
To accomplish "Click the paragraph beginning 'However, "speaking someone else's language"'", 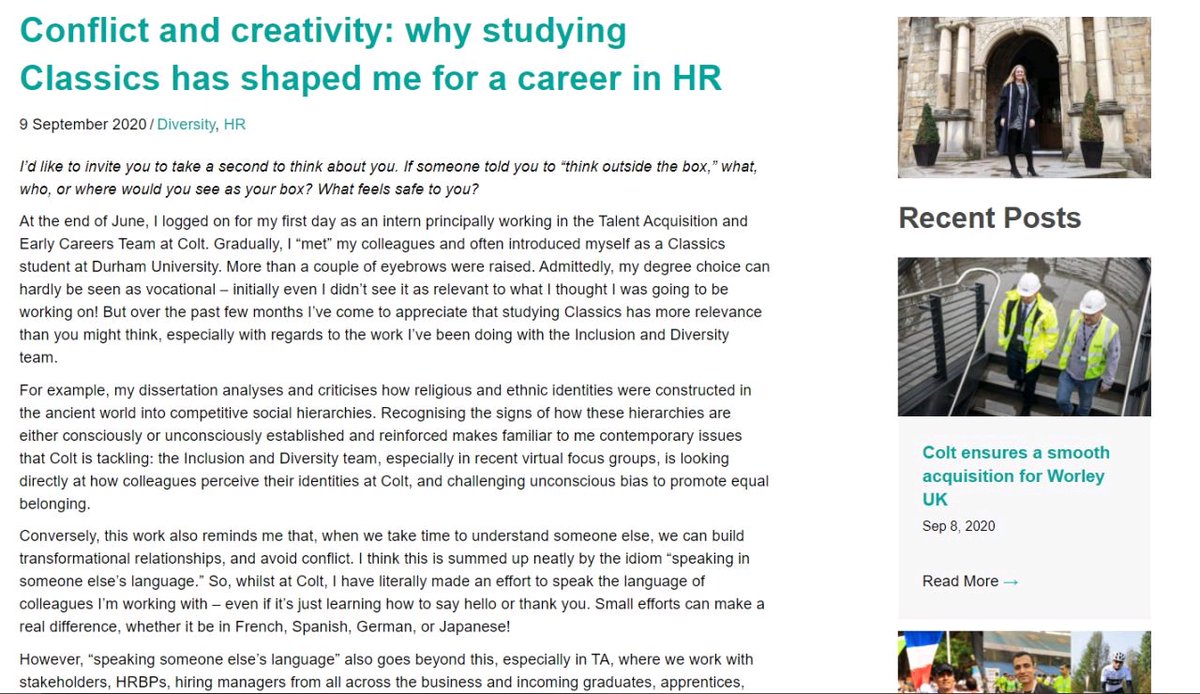I will pyautogui.click(x=387, y=671).
